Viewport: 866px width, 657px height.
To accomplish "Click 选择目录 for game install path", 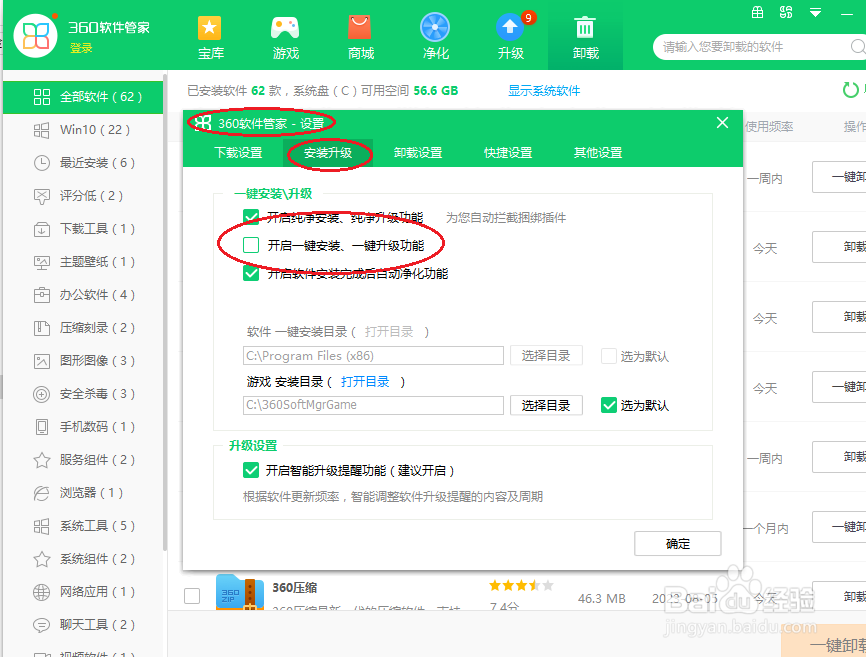I will pos(546,405).
